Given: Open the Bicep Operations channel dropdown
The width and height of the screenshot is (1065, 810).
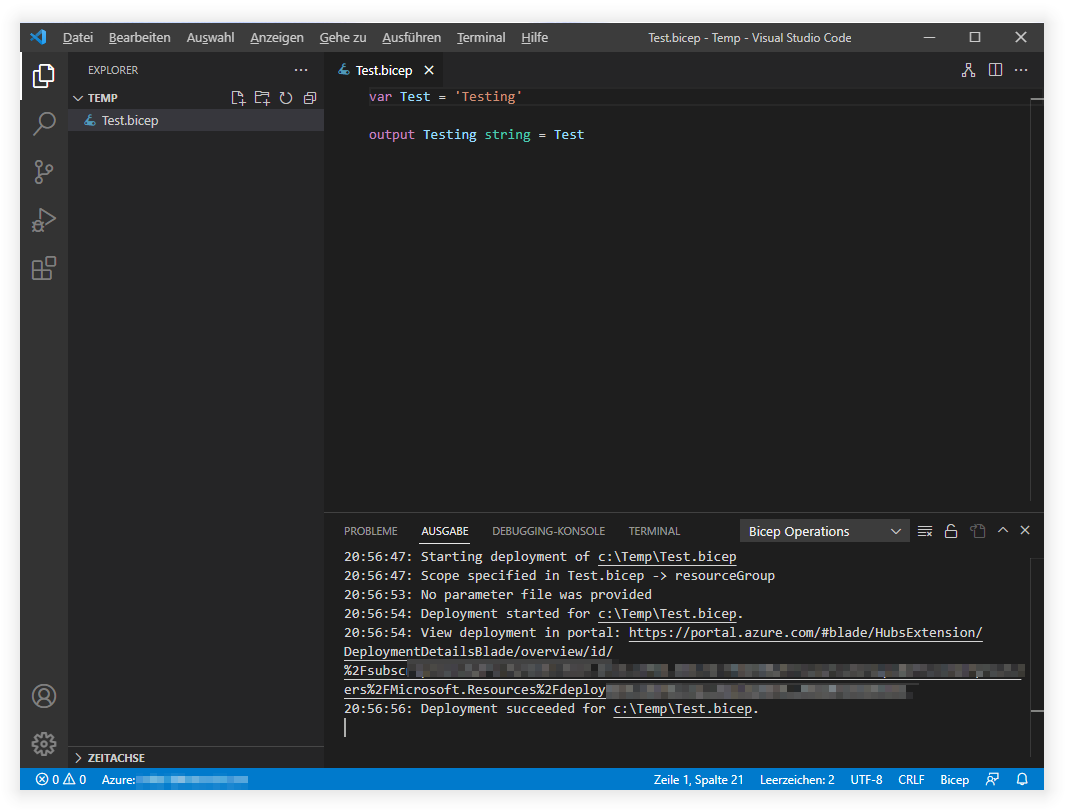Looking at the screenshot, I should [824, 531].
